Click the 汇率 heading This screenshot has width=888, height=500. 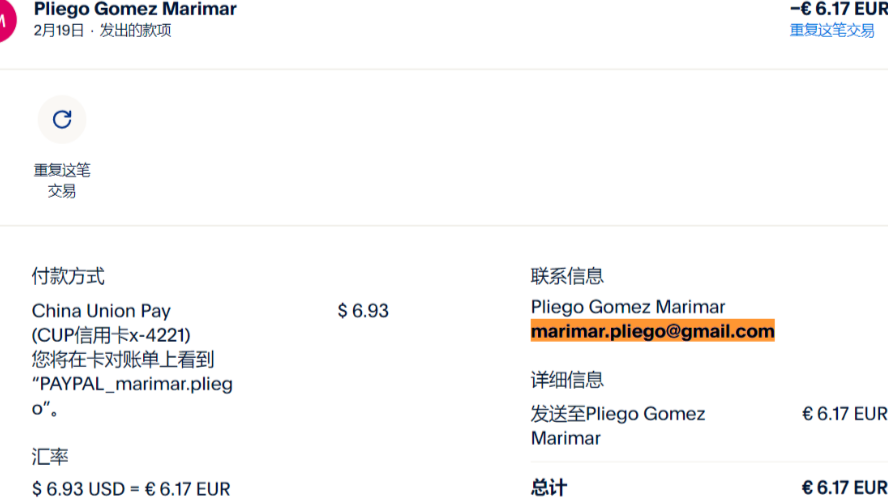coord(50,457)
